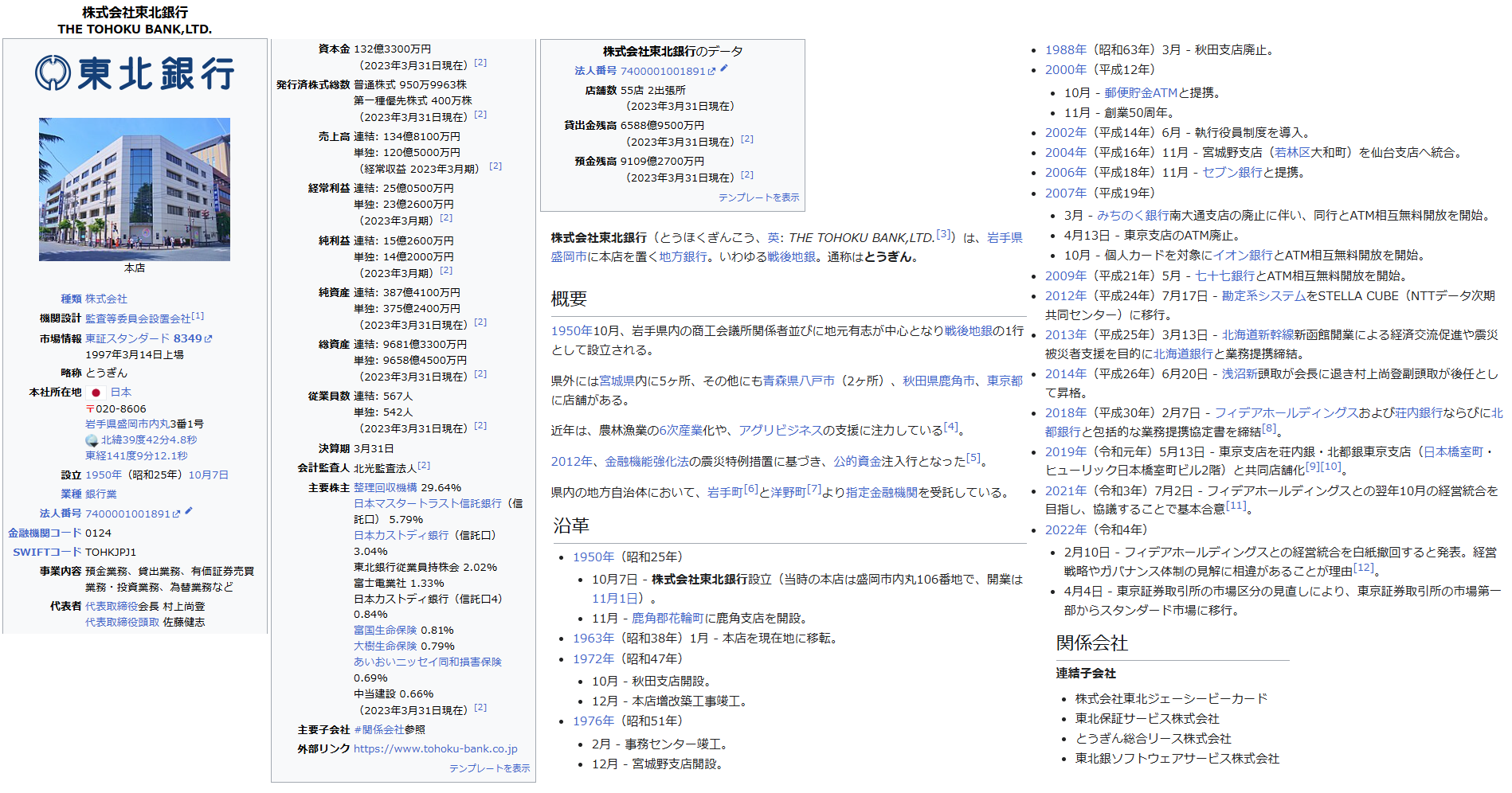
Task: Click the pencil edit icon in 東北銀行のデータ box
Action: click(x=724, y=69)
